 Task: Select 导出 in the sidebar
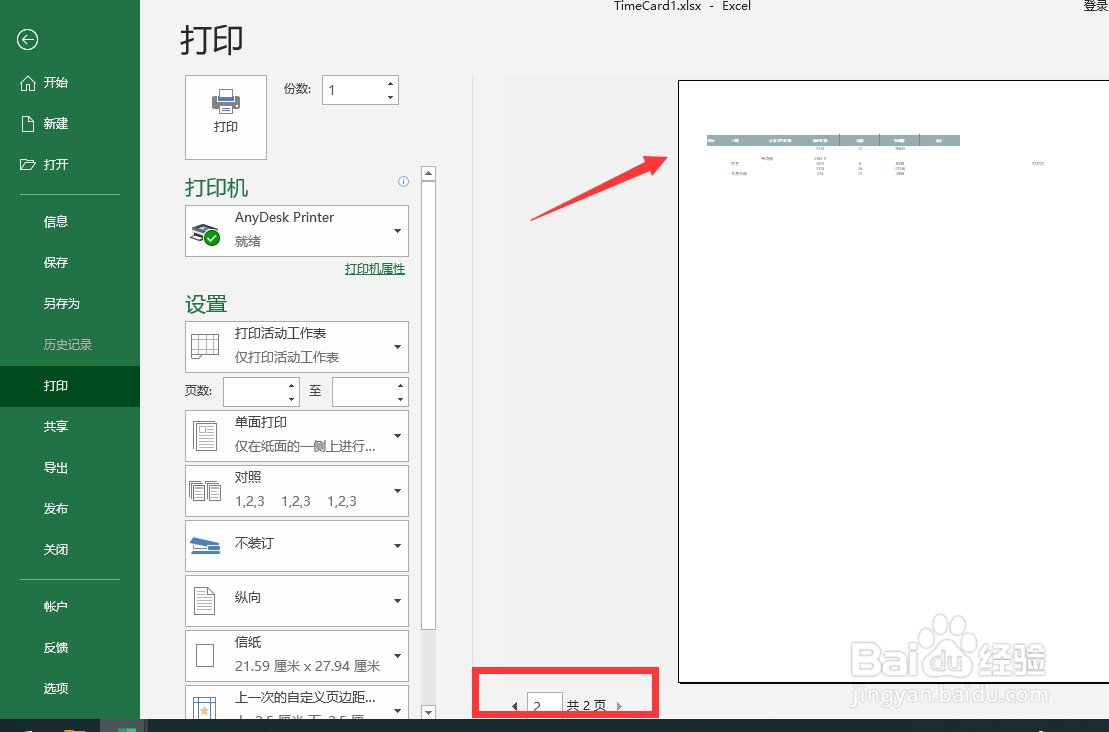[x=70, y=468]
